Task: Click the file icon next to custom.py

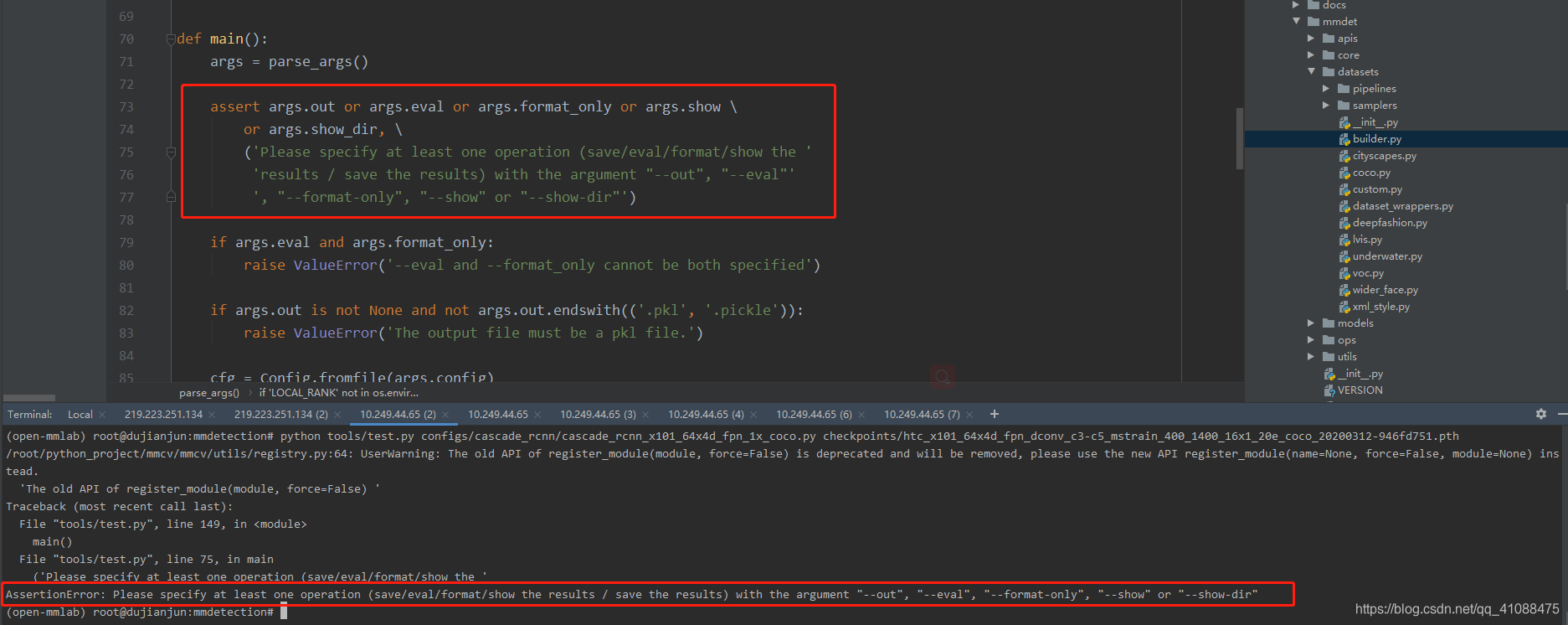Action: click(1344, 189)
